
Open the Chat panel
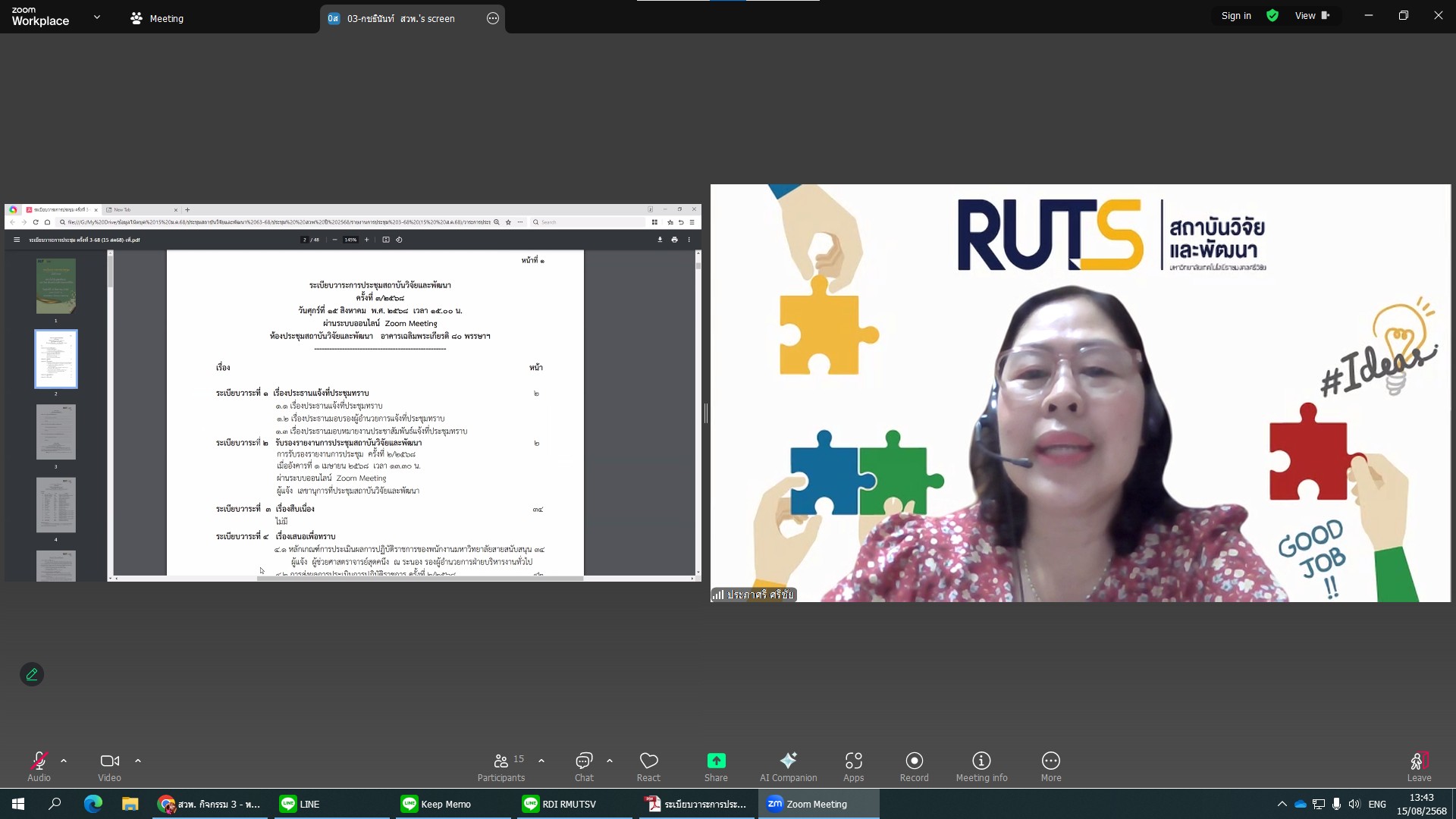[584, 766]
